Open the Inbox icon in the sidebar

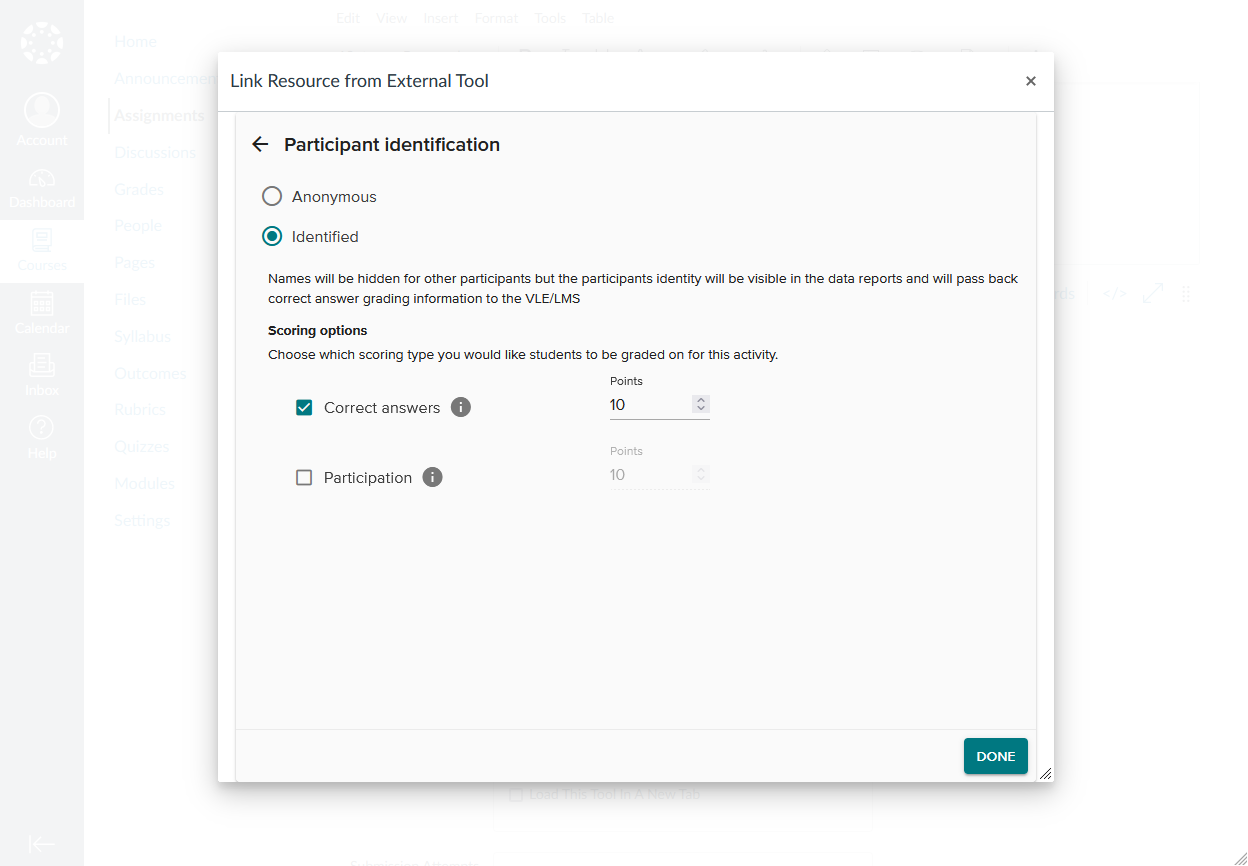click(42, 375)
